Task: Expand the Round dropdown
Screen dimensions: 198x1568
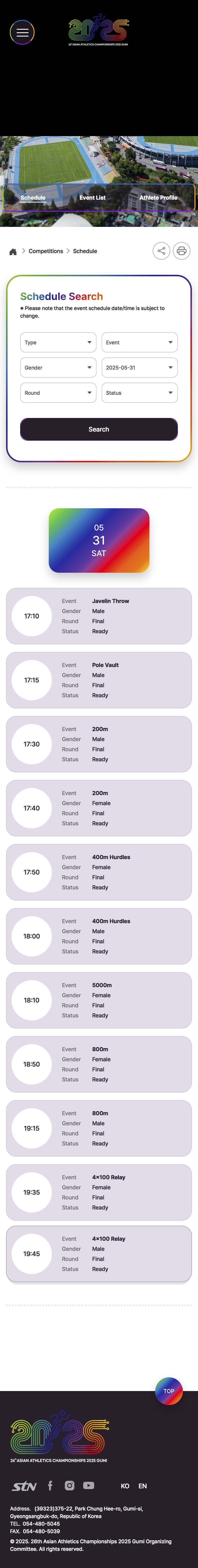Action: pos(58,393)
